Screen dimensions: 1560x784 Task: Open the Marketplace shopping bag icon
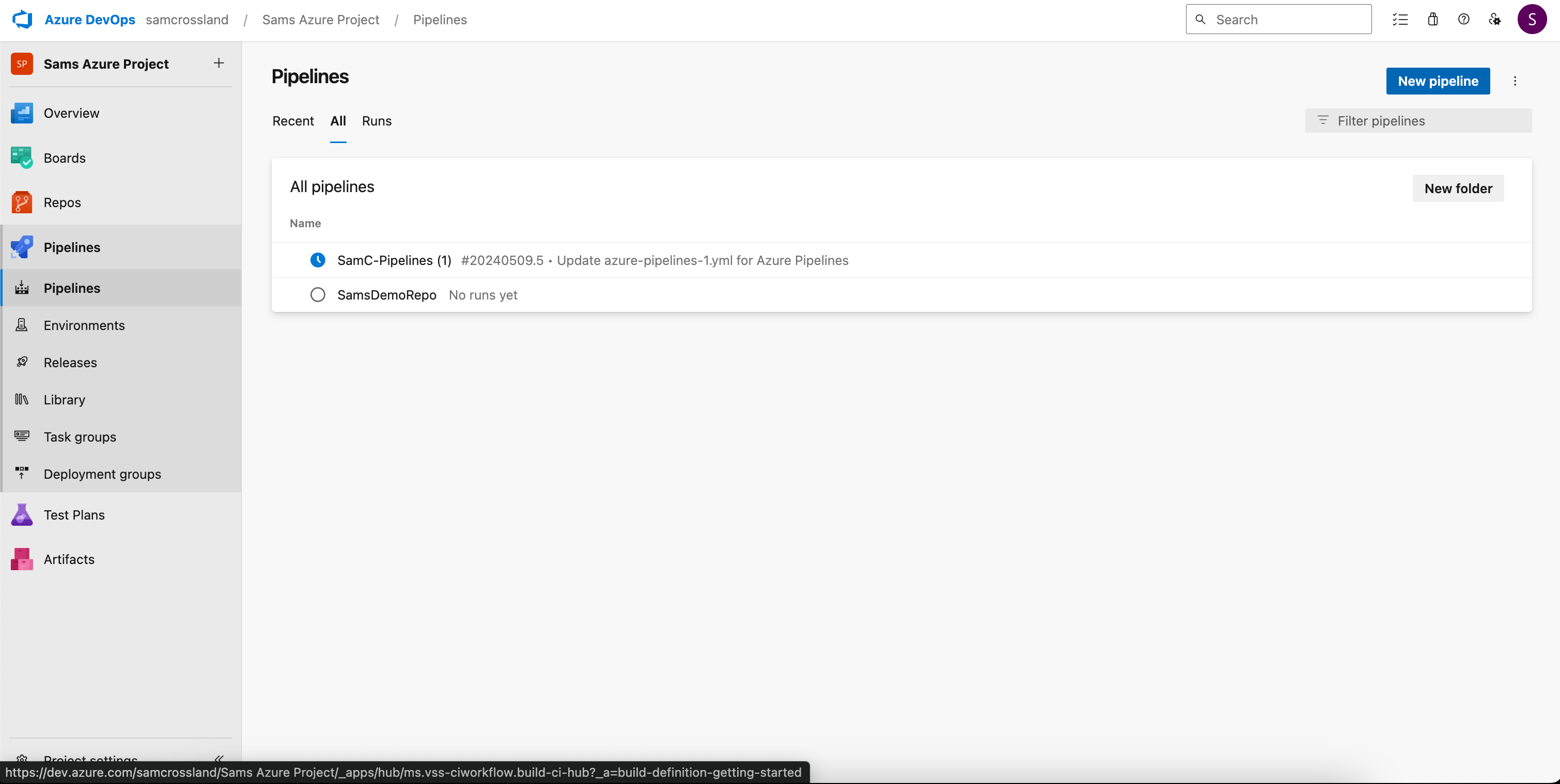coord(1433,20)
